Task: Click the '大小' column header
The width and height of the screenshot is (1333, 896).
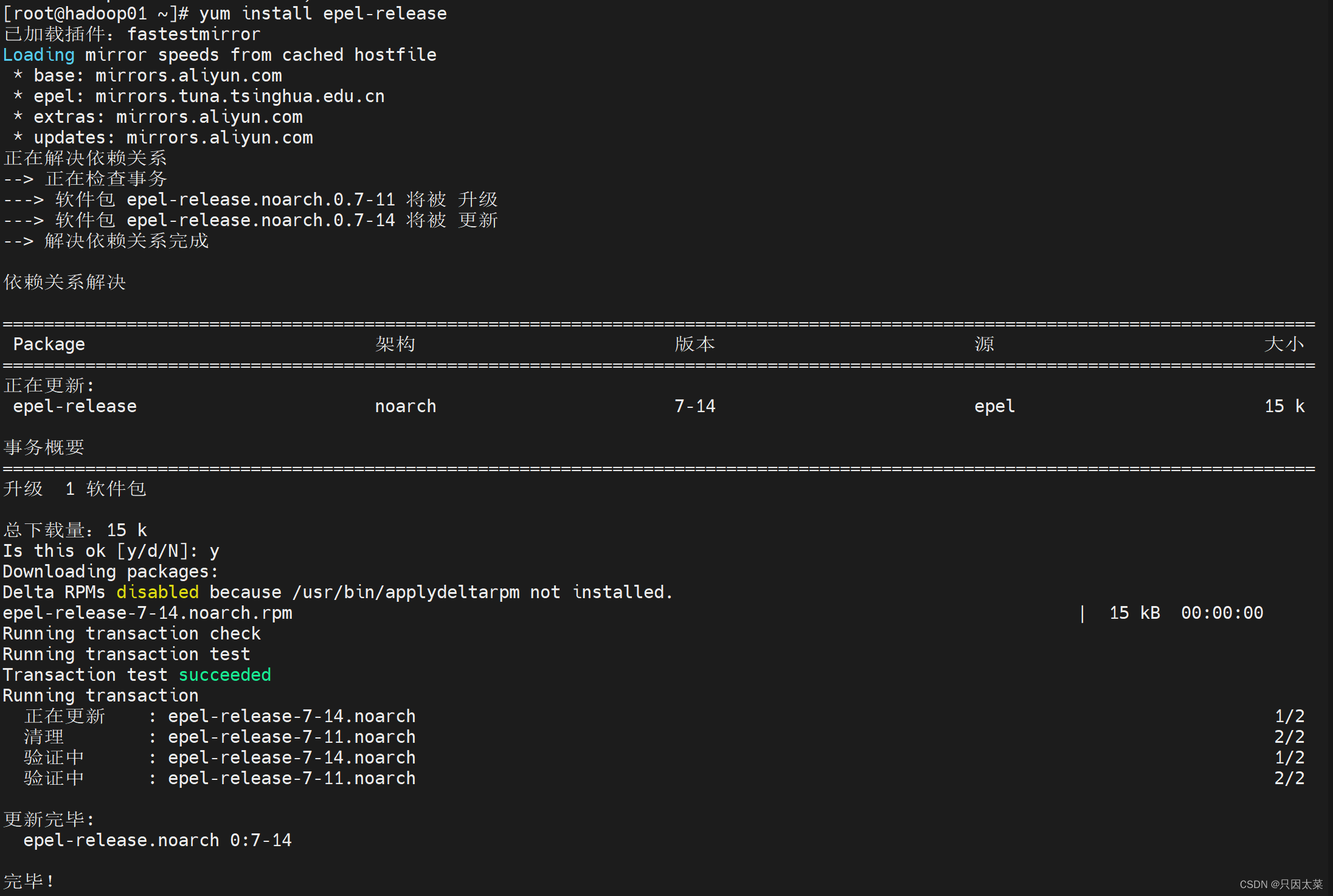Action: pos(1284,344)
